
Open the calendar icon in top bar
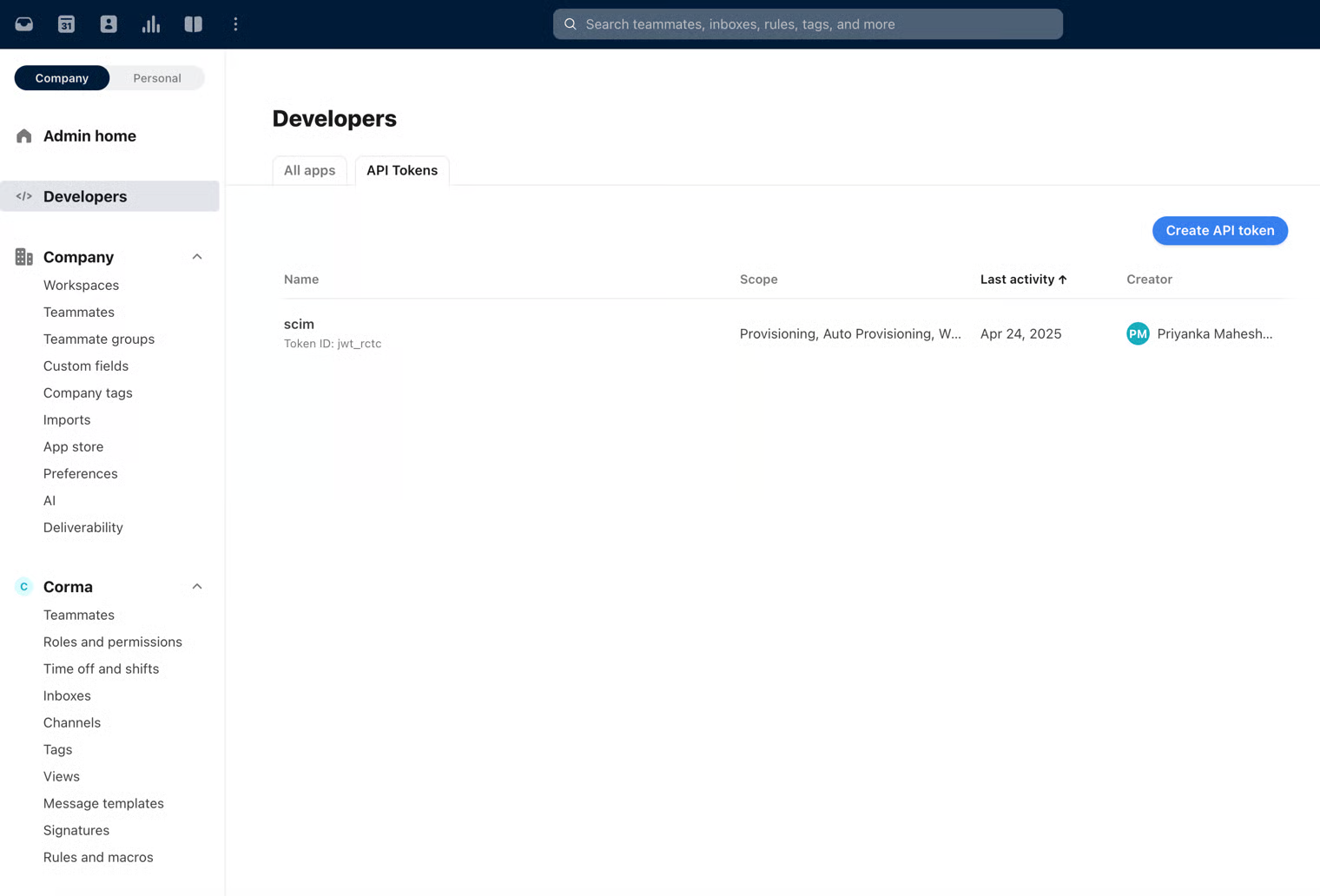(66, 24)
